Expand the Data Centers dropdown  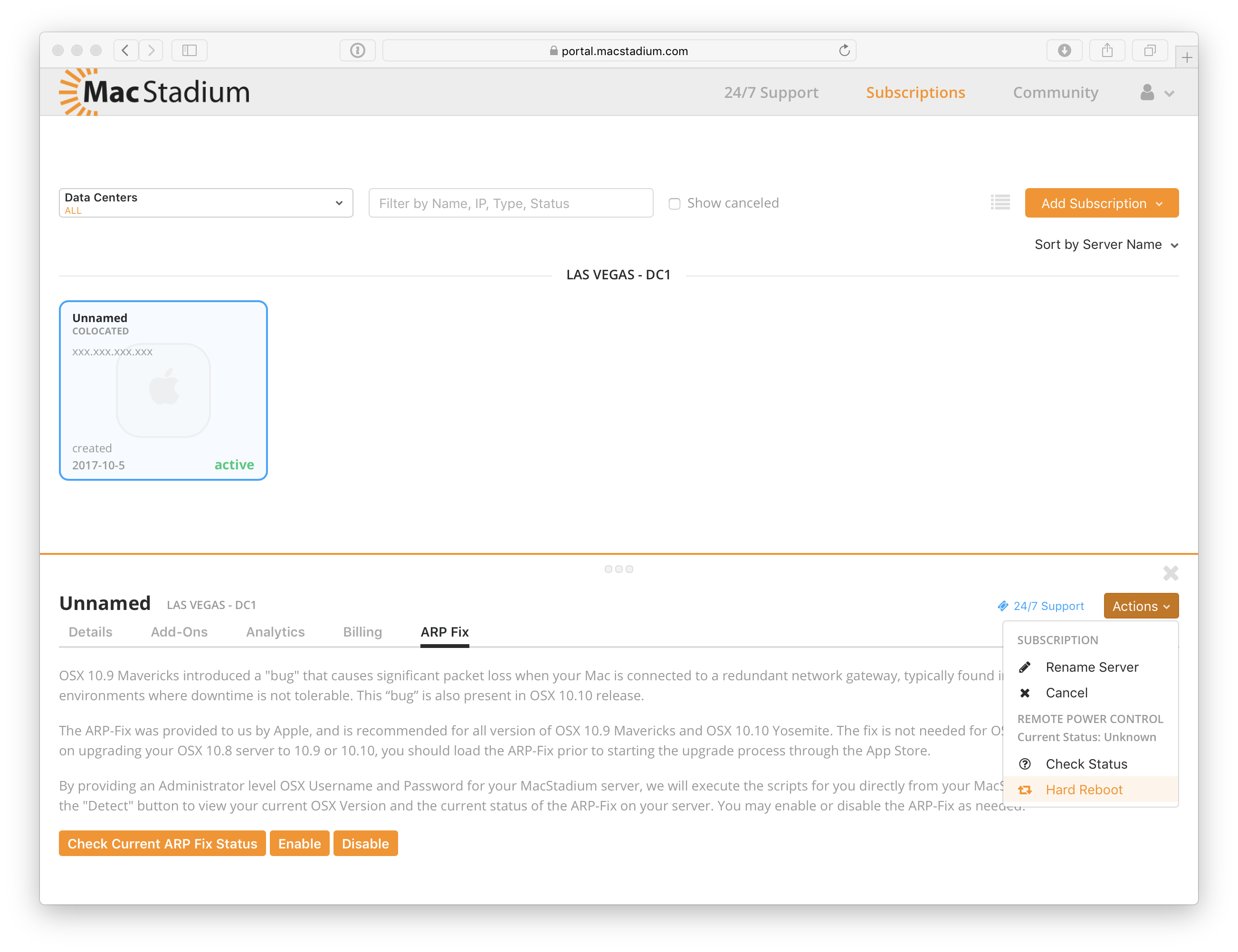tap(206, 203)
